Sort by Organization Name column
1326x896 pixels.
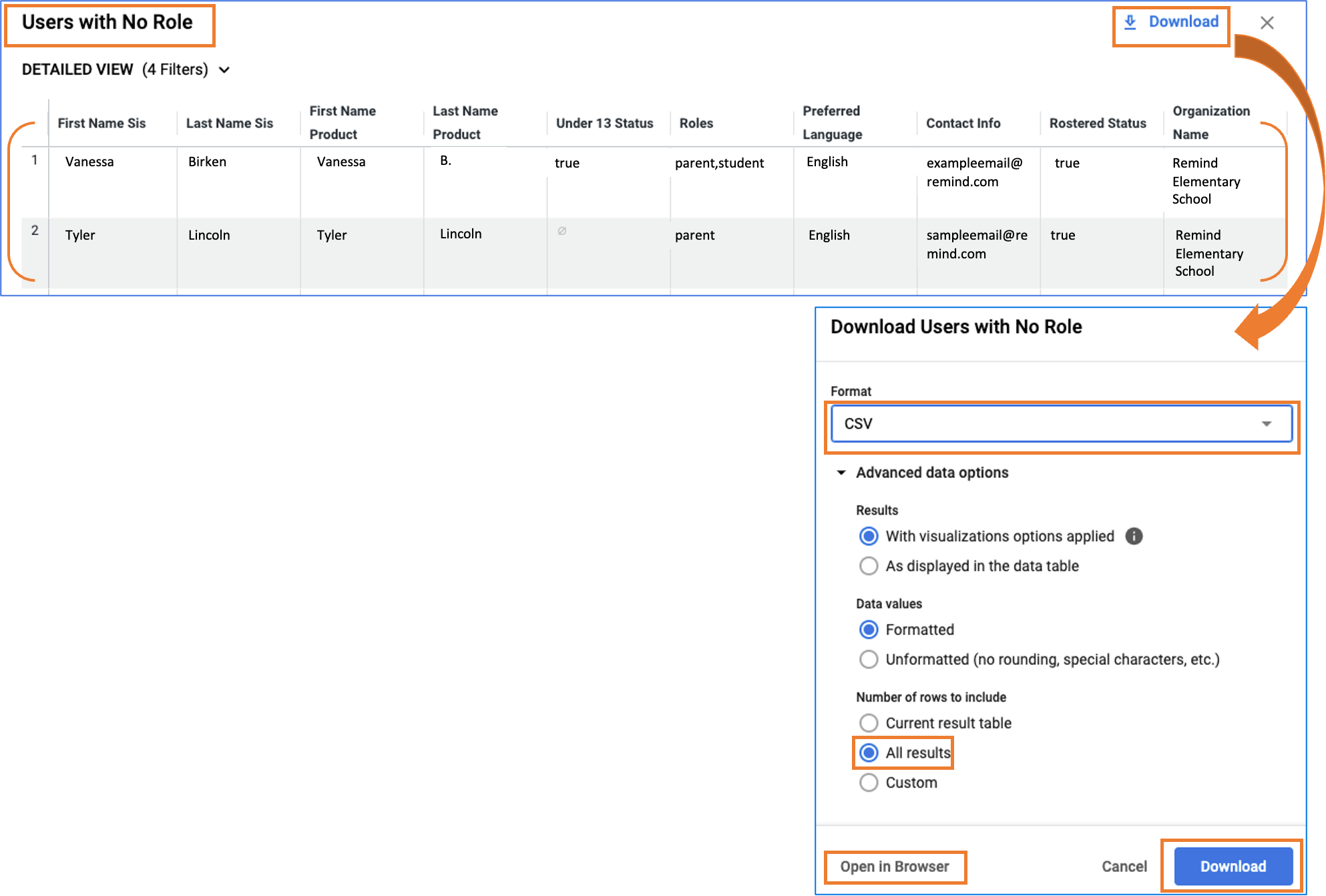point(1211,123)
